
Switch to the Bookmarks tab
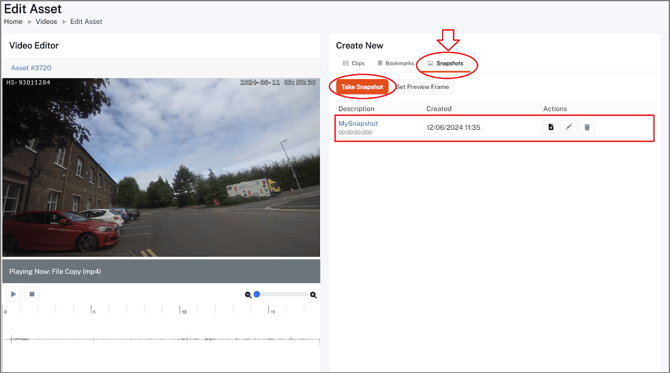click(x=395, y=63)
